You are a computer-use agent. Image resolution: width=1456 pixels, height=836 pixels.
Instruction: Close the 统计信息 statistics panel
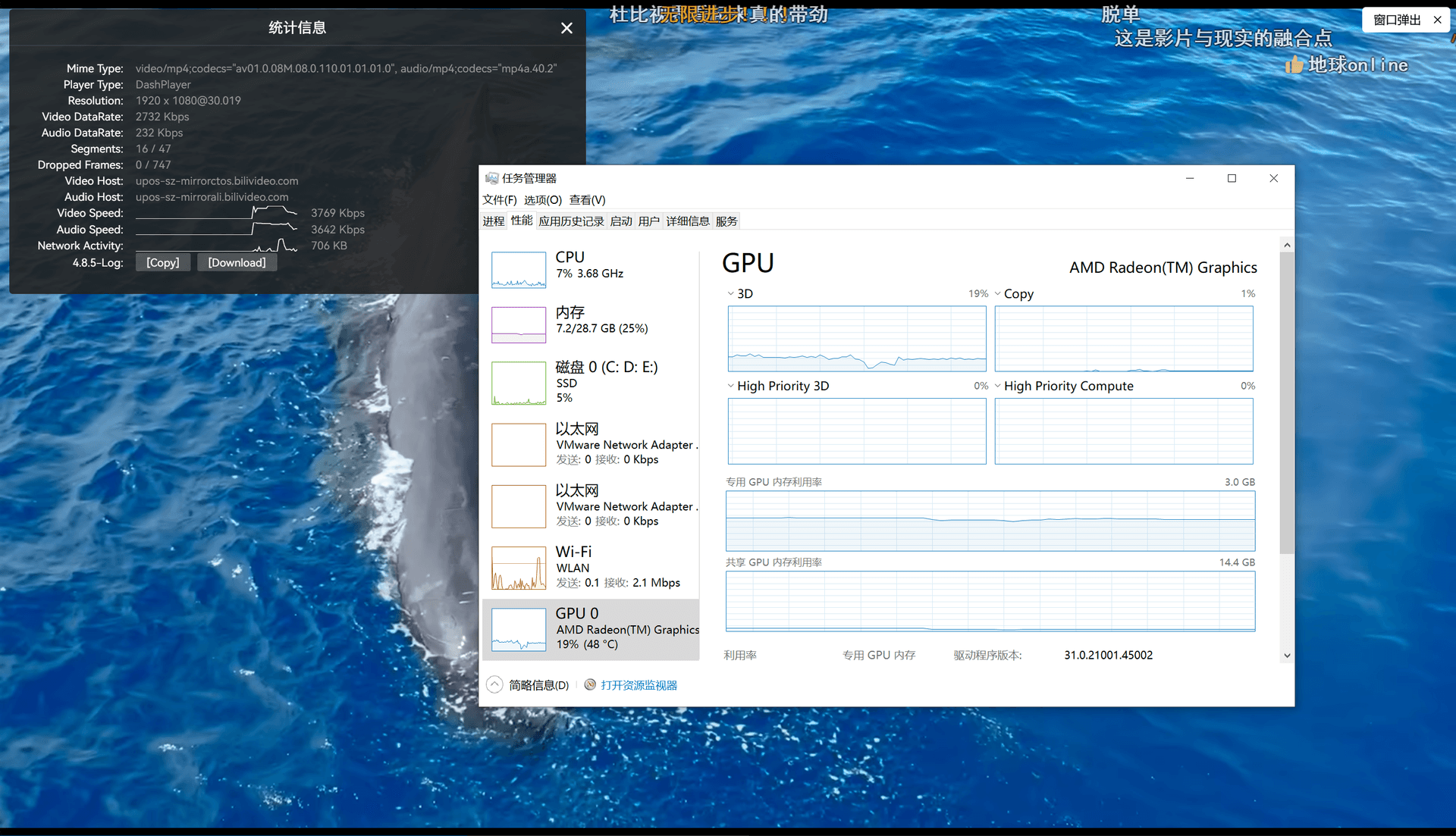pos(566,28)
